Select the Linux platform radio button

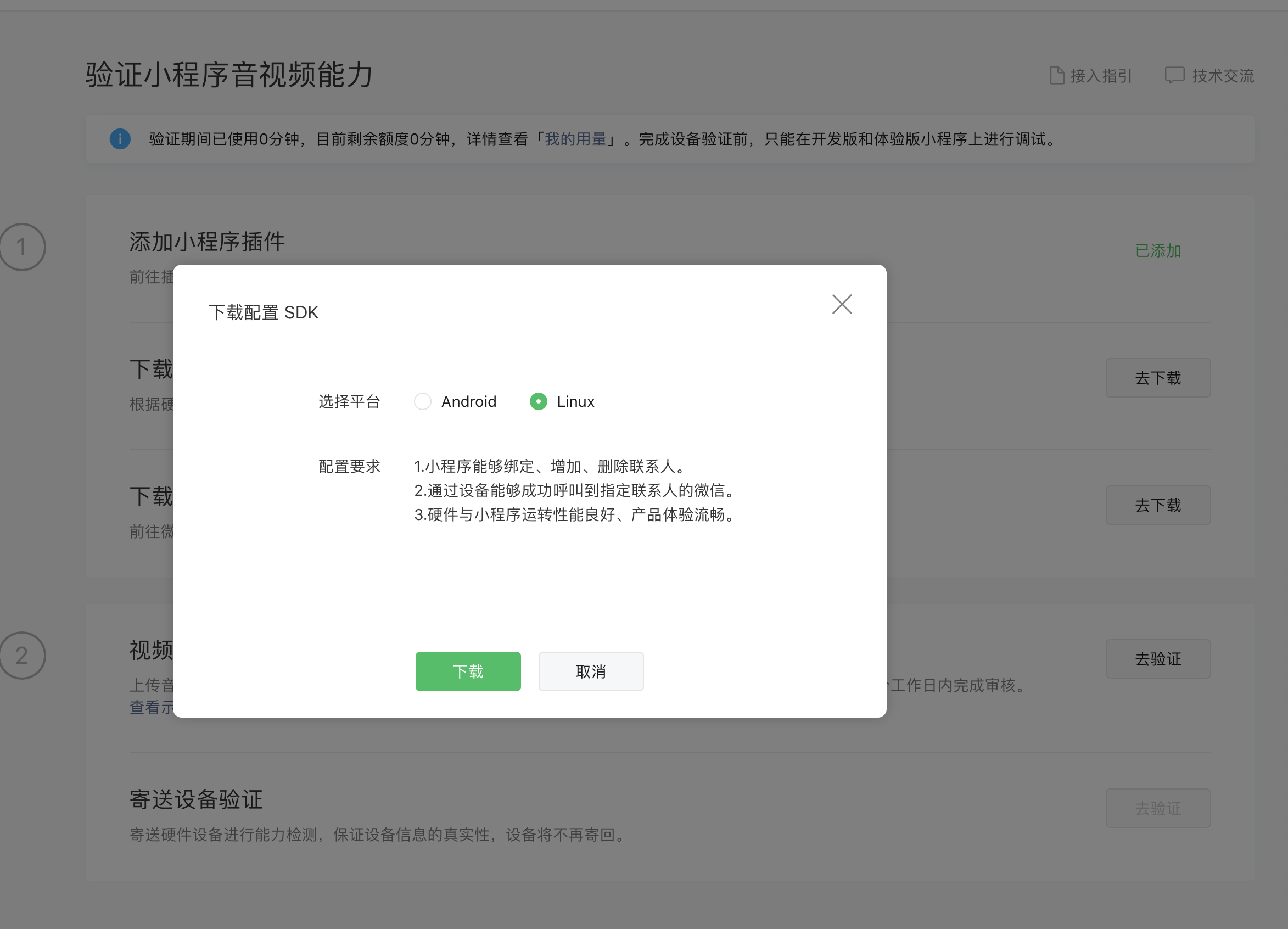coord(539,401)
